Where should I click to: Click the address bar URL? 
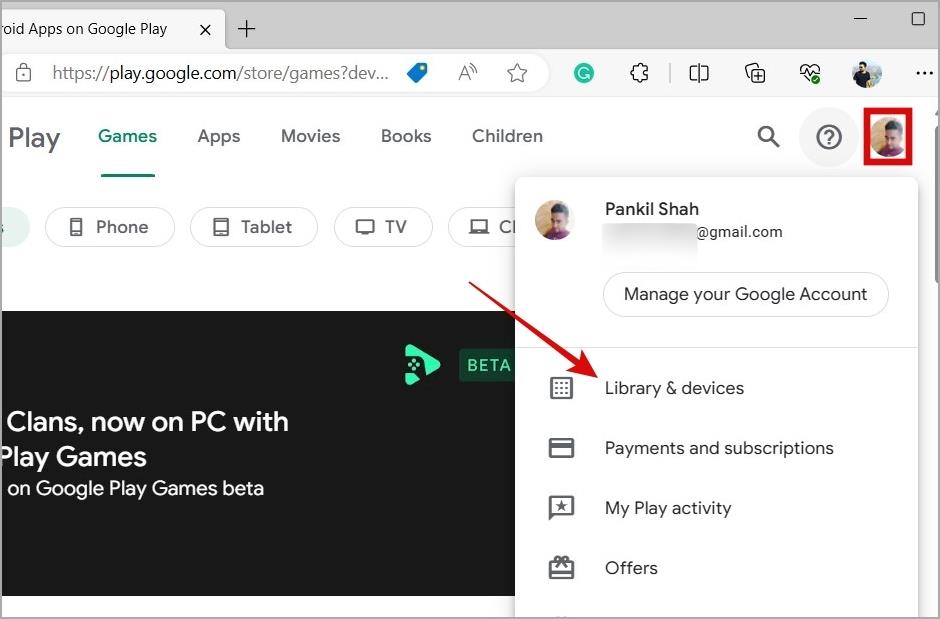click(x=221, y=73)
